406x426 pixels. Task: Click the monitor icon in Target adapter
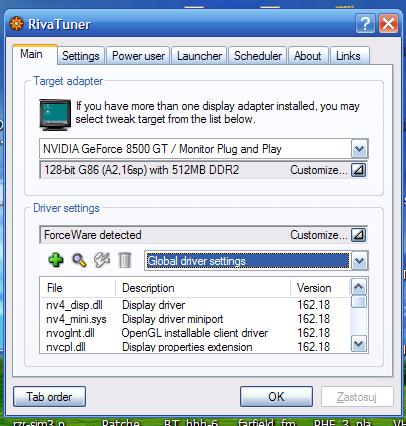click(x=55, y=114)
